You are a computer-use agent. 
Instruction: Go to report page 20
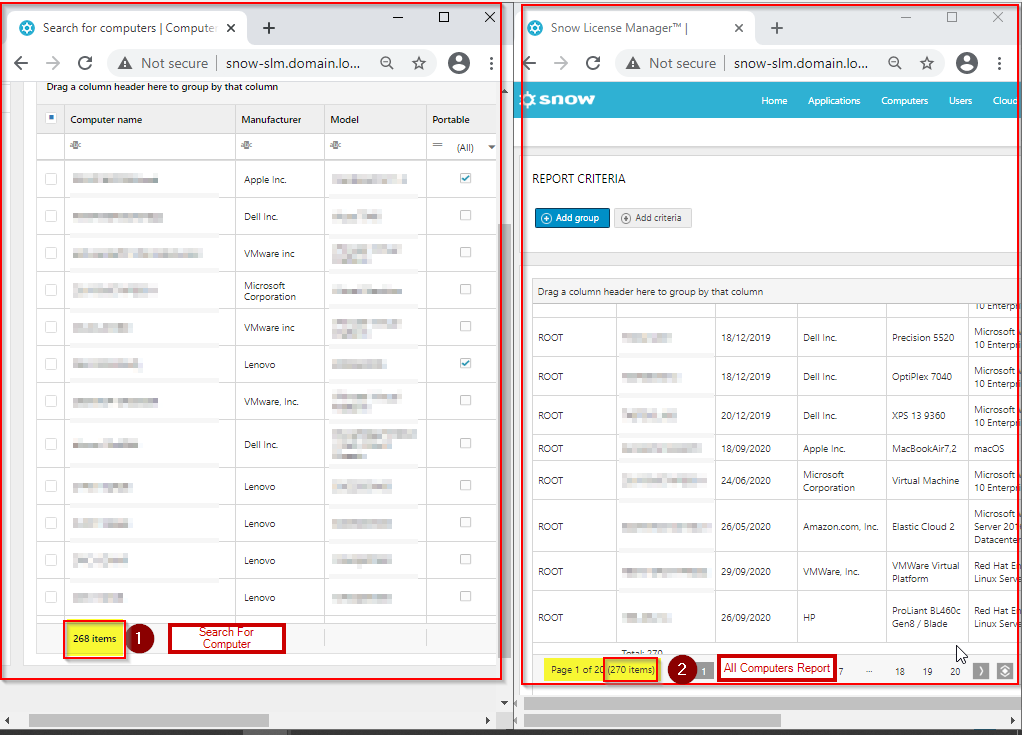point(955,671)
